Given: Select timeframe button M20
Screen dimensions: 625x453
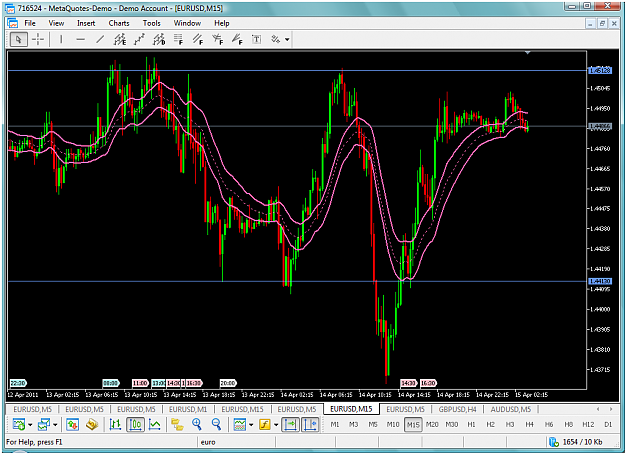Looking at the screenshot, I should click(x=432, y=424).
